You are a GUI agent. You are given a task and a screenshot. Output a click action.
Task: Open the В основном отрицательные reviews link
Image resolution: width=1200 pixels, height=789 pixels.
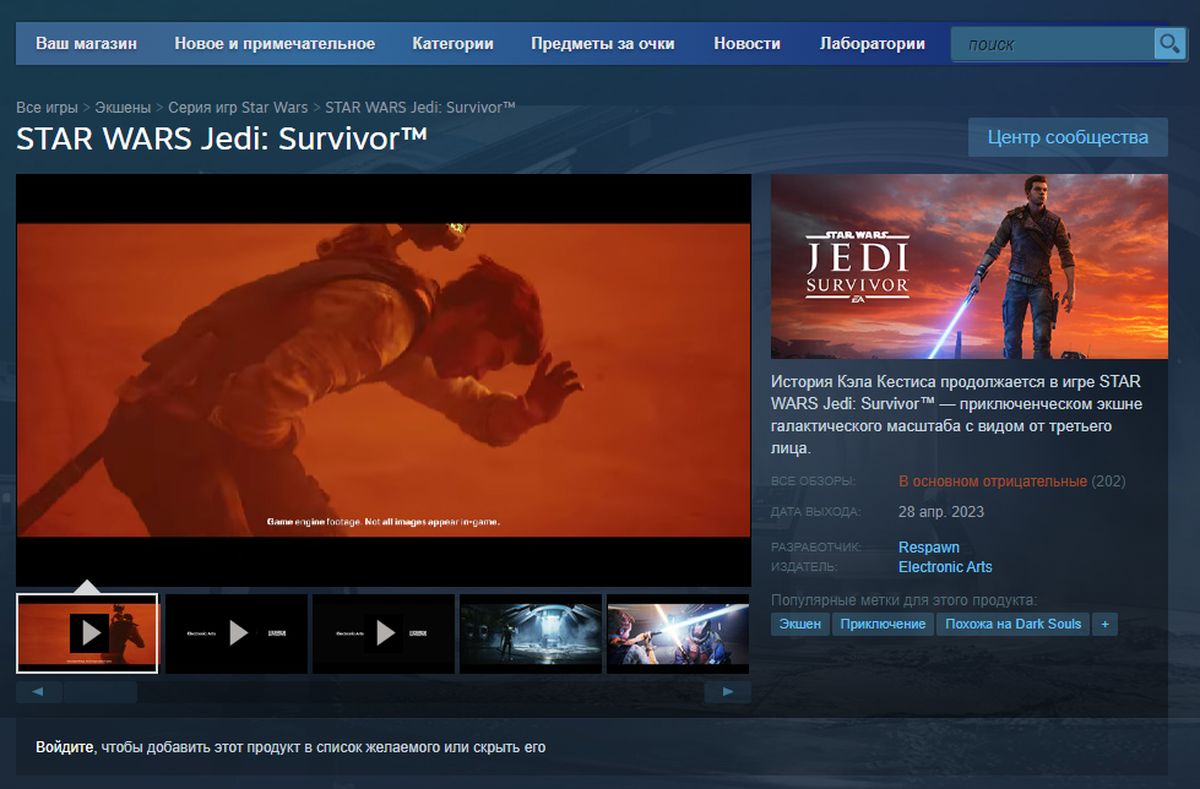[993, 481]
